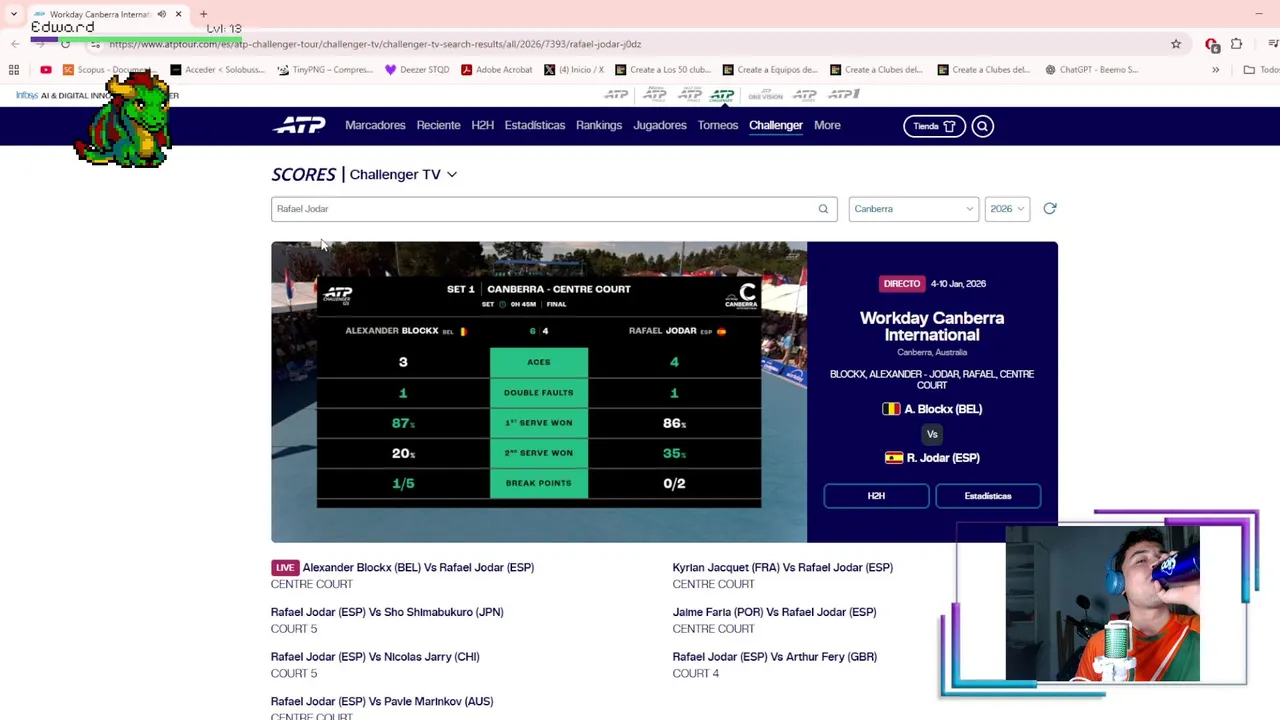The width and height of the screenshot is (1280, 720).
Task: Open the Torneos menu
Action: (717, 125)
